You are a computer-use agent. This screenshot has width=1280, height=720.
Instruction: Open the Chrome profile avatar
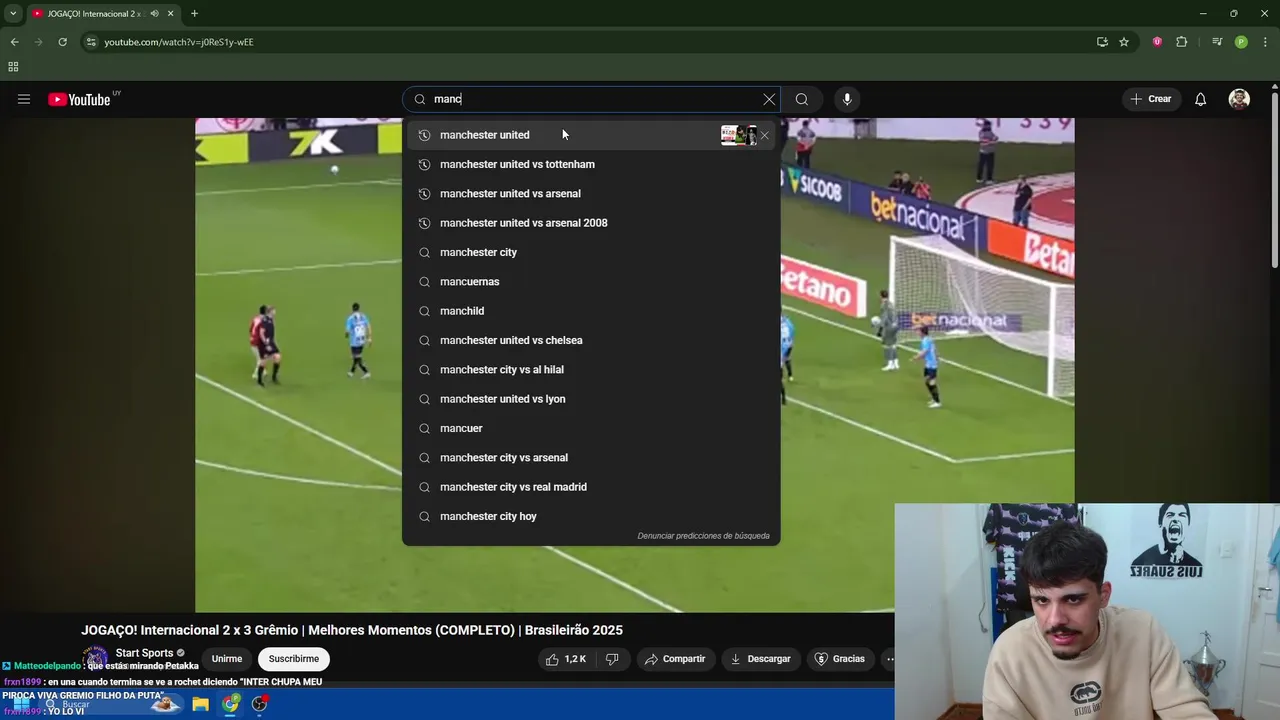coord(1241,42)
